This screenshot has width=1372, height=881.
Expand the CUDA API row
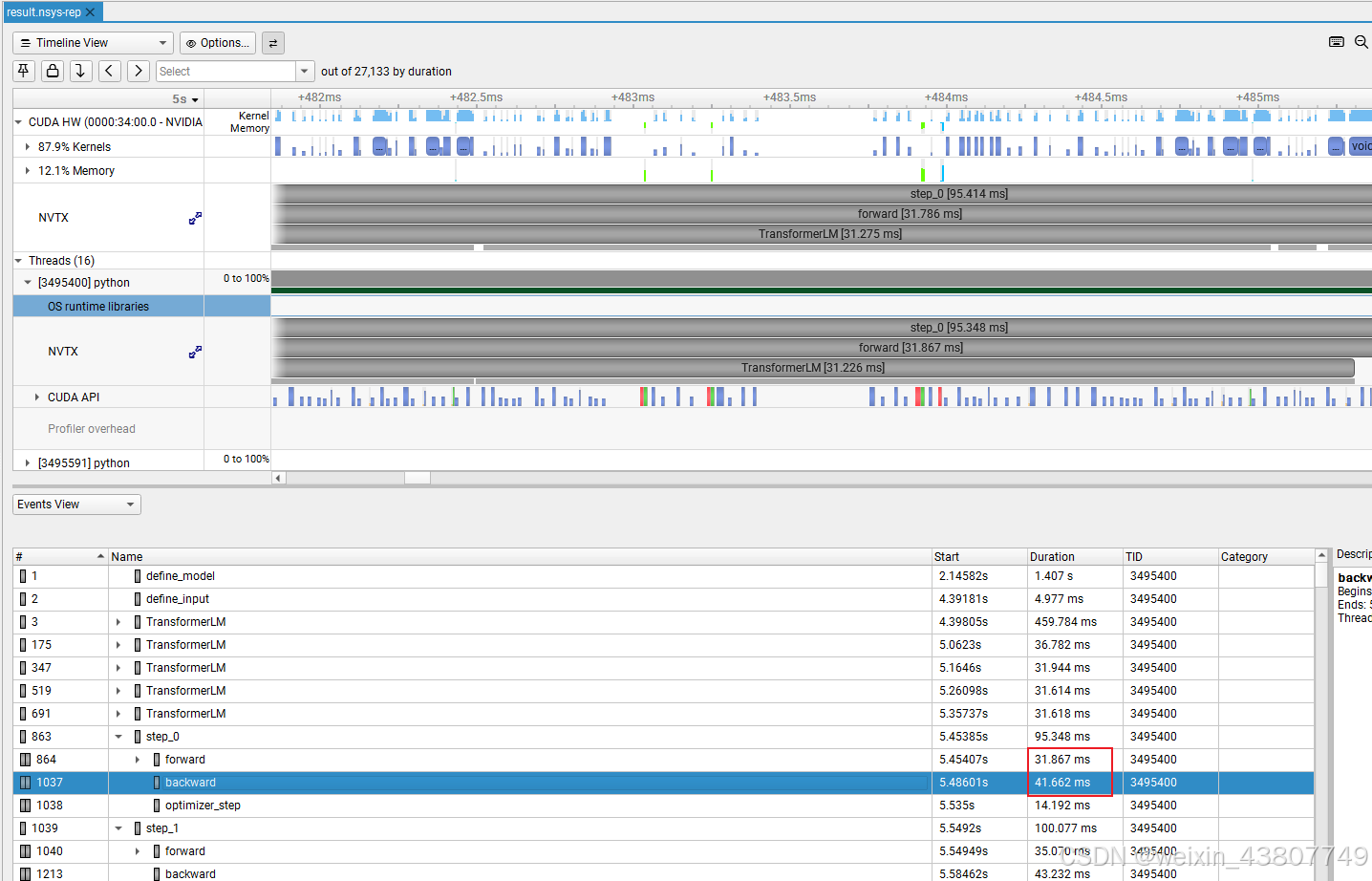(x=37, y=398)
